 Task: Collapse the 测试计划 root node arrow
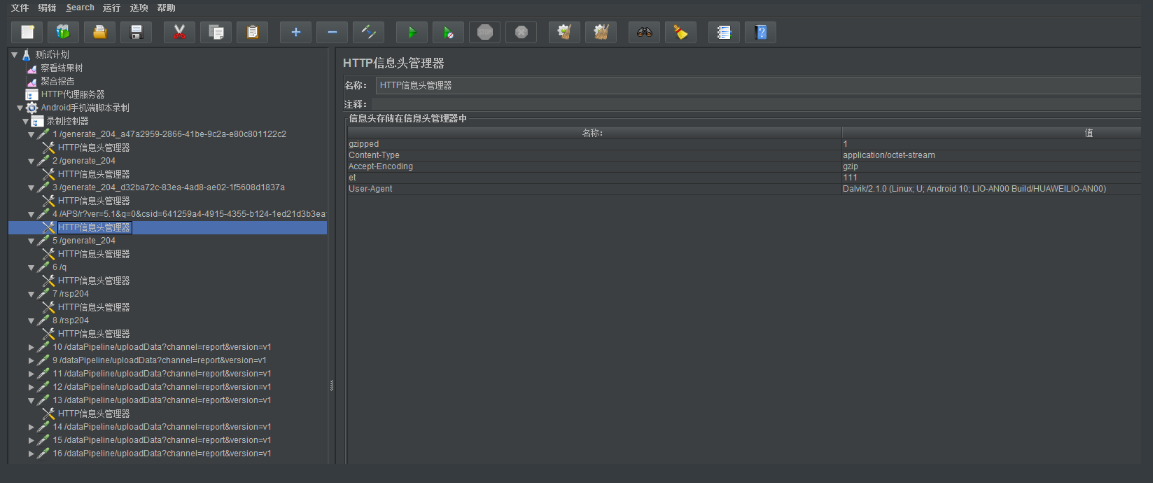pyautogui.click(x=13, y=54)
